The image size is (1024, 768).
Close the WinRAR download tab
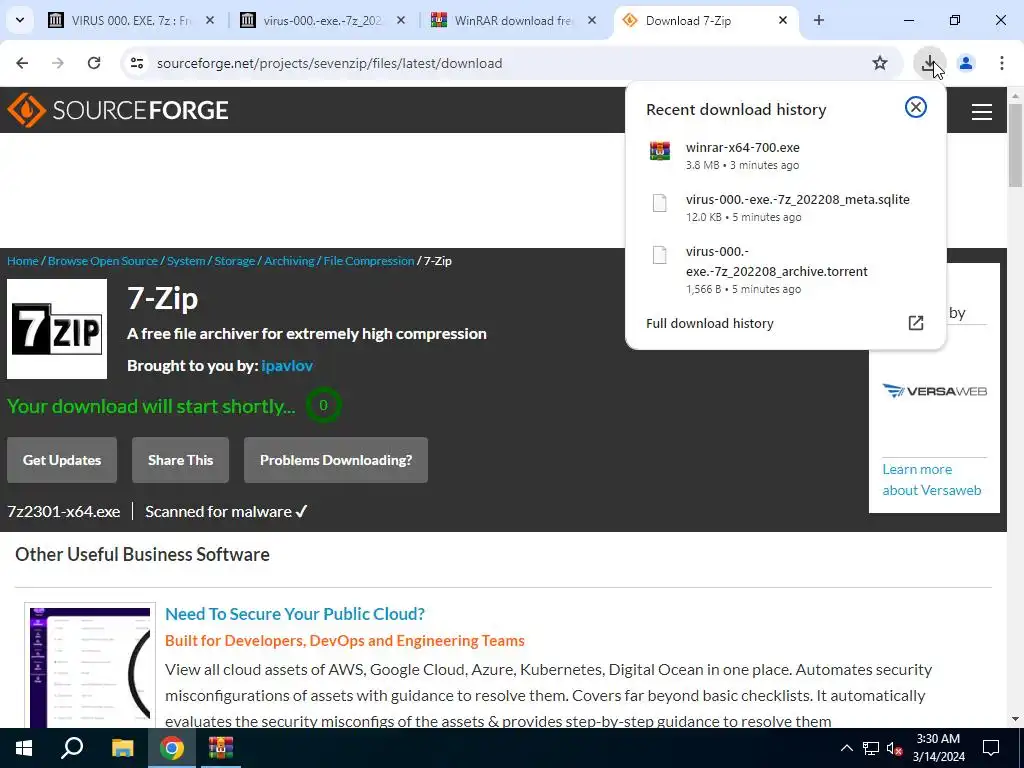point(592,20)
